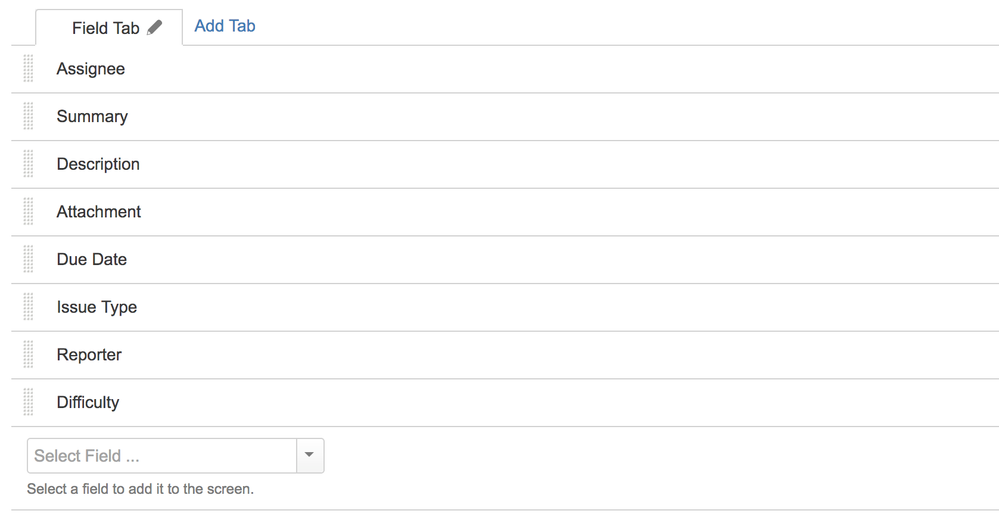Click the drag handle next to Reporter

28,355
